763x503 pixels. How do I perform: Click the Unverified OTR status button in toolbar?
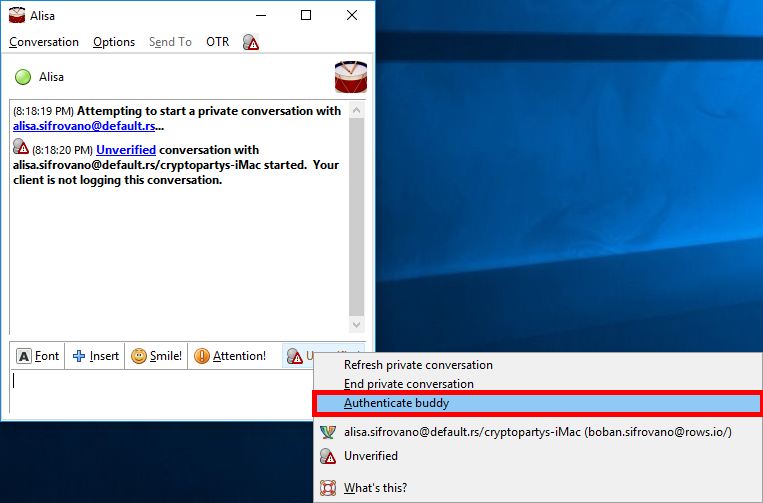tap(298, 356)
